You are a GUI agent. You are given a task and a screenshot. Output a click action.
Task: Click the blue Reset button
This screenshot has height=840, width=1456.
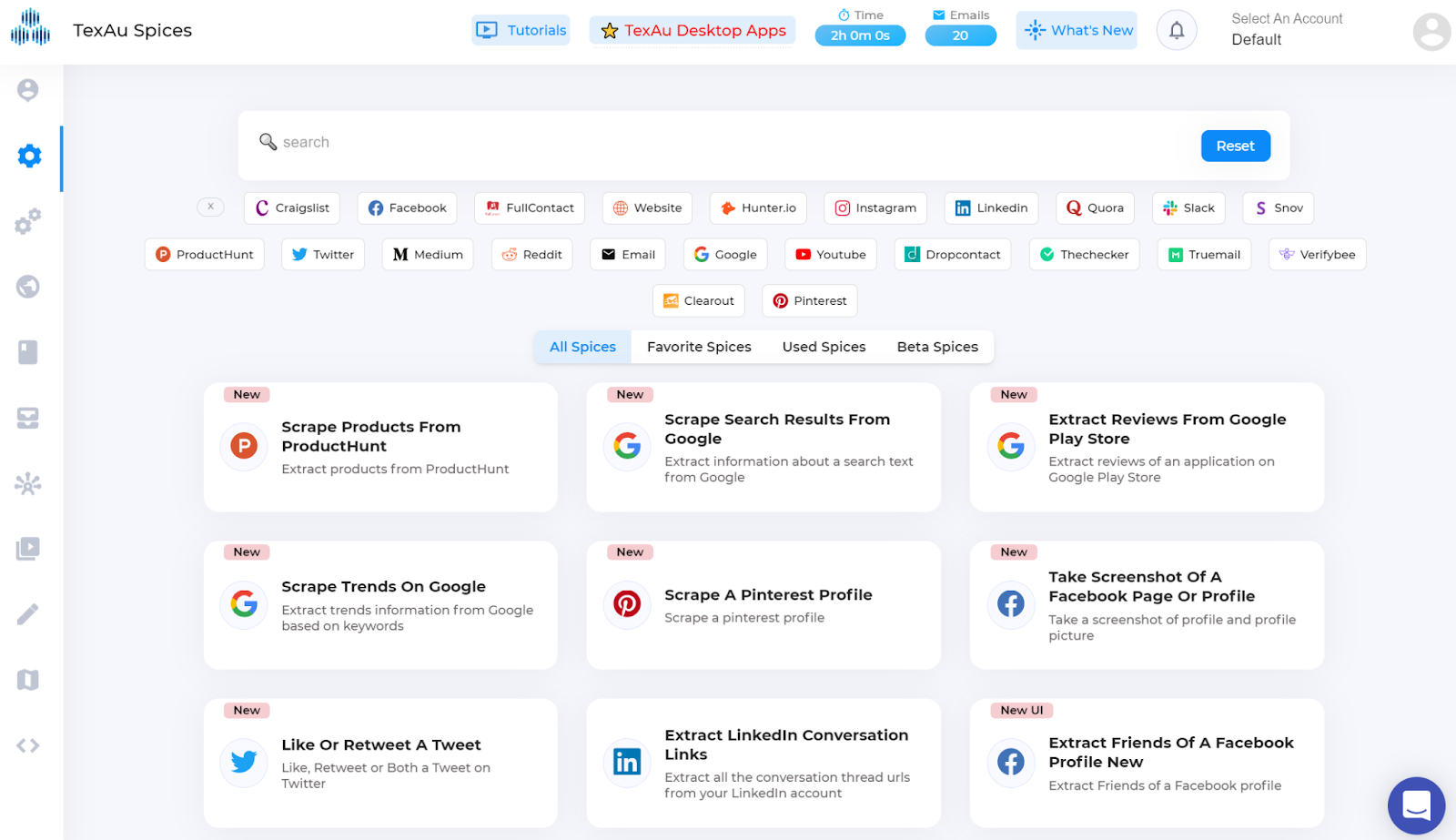[x=1235, y=146]
